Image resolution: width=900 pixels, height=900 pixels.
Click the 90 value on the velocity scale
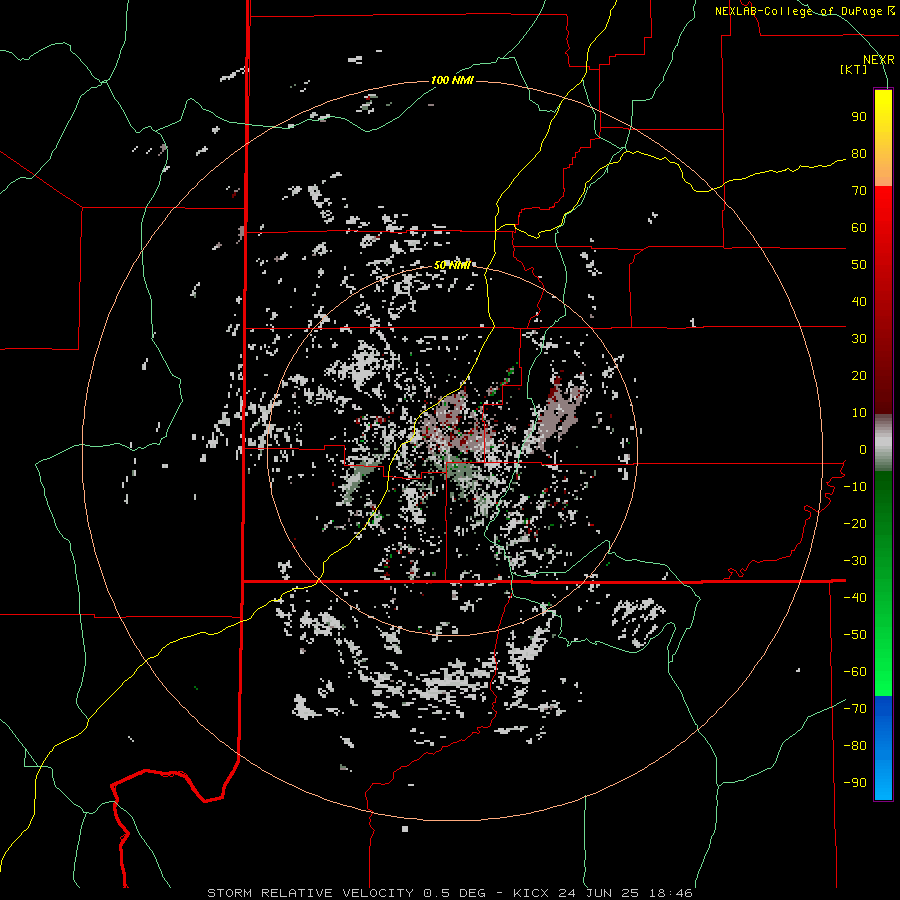859,117
